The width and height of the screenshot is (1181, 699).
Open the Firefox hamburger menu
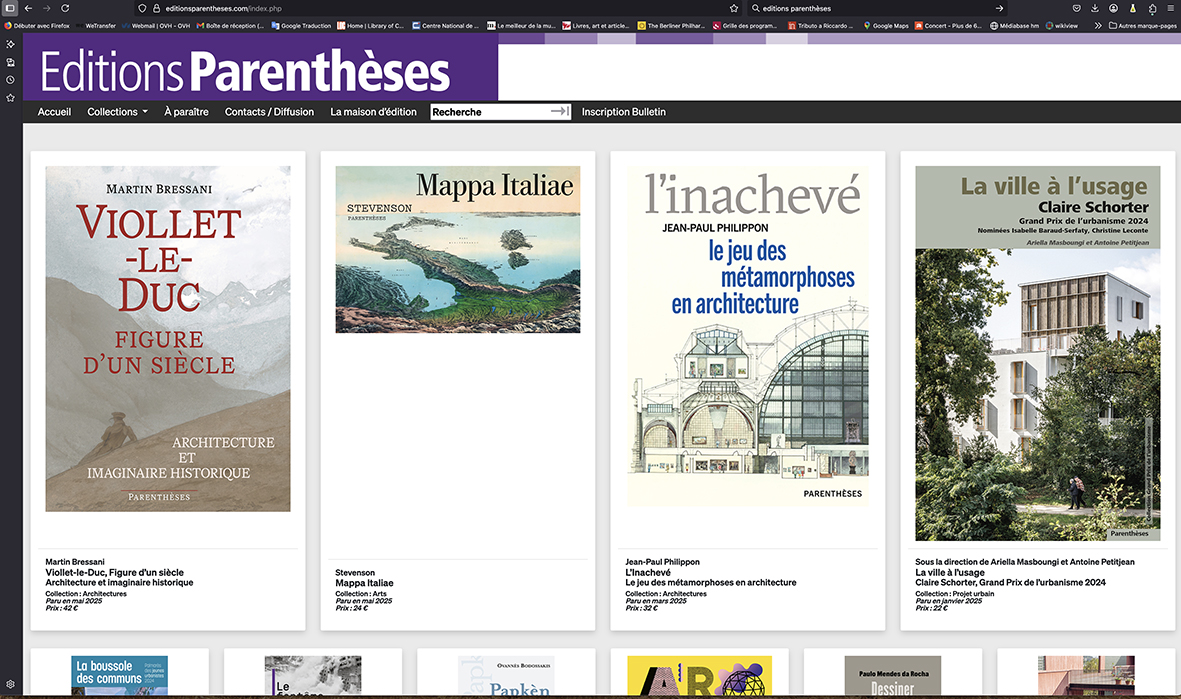click(x=1170, y=8)
